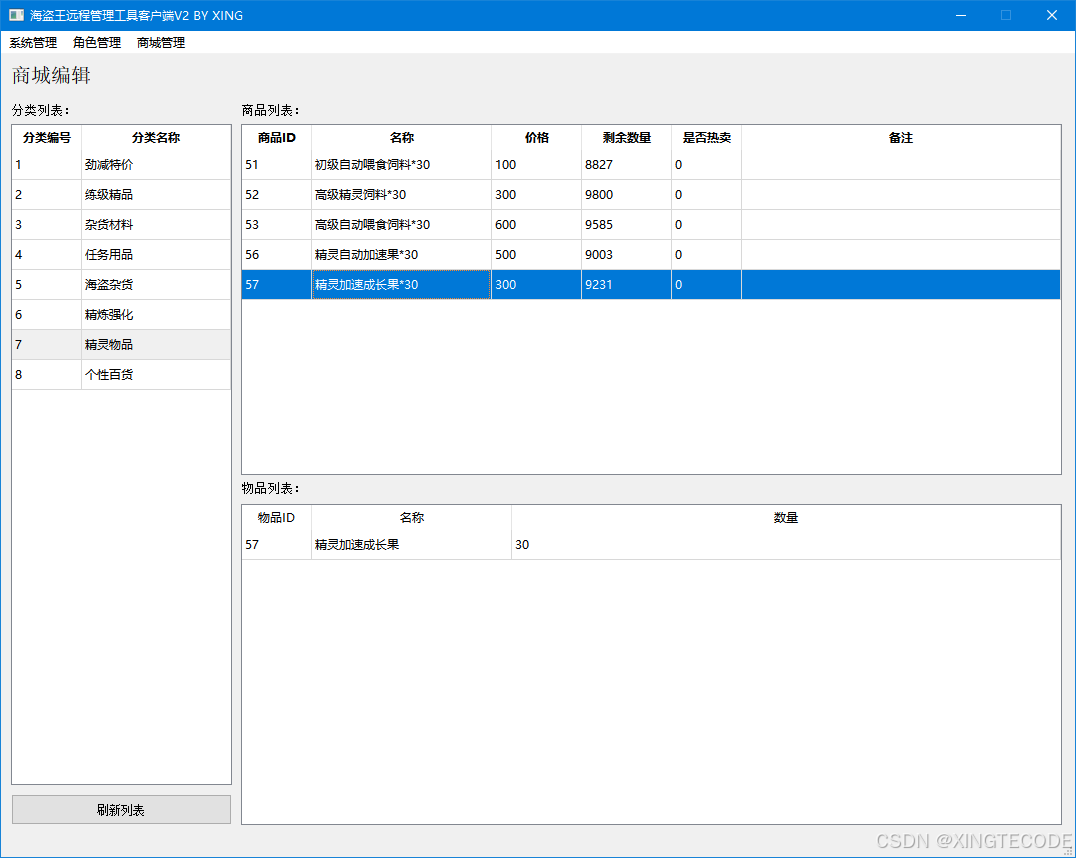Open the 系统管理 menu

pyautogui.click(x=33, y=43)
